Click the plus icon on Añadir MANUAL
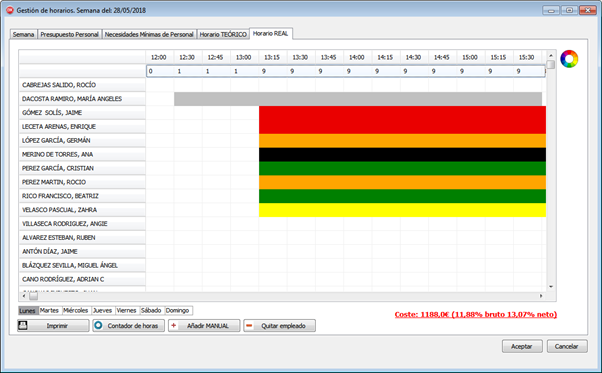This screenshot has height=373, width=602. tap(174, 325)
